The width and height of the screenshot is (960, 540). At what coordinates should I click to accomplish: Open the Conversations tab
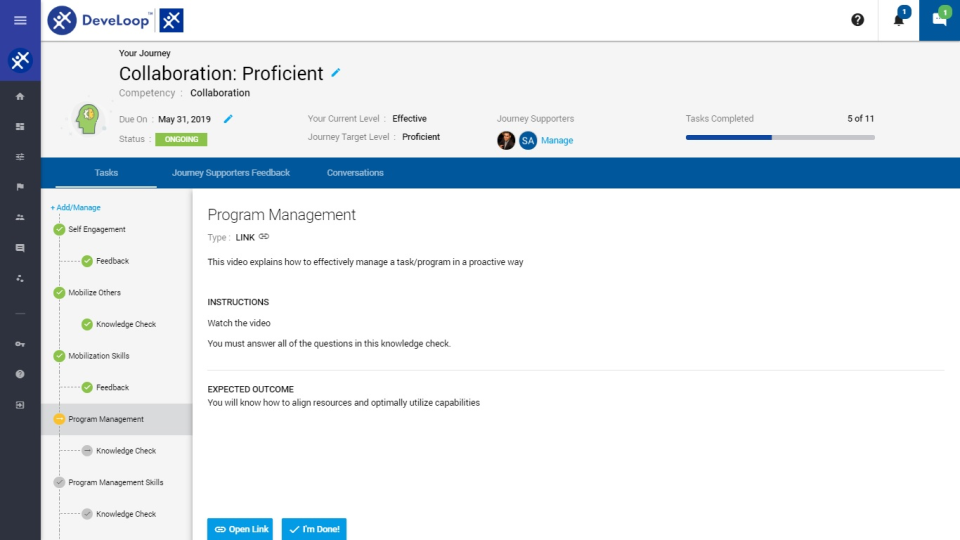coord(355,173)
